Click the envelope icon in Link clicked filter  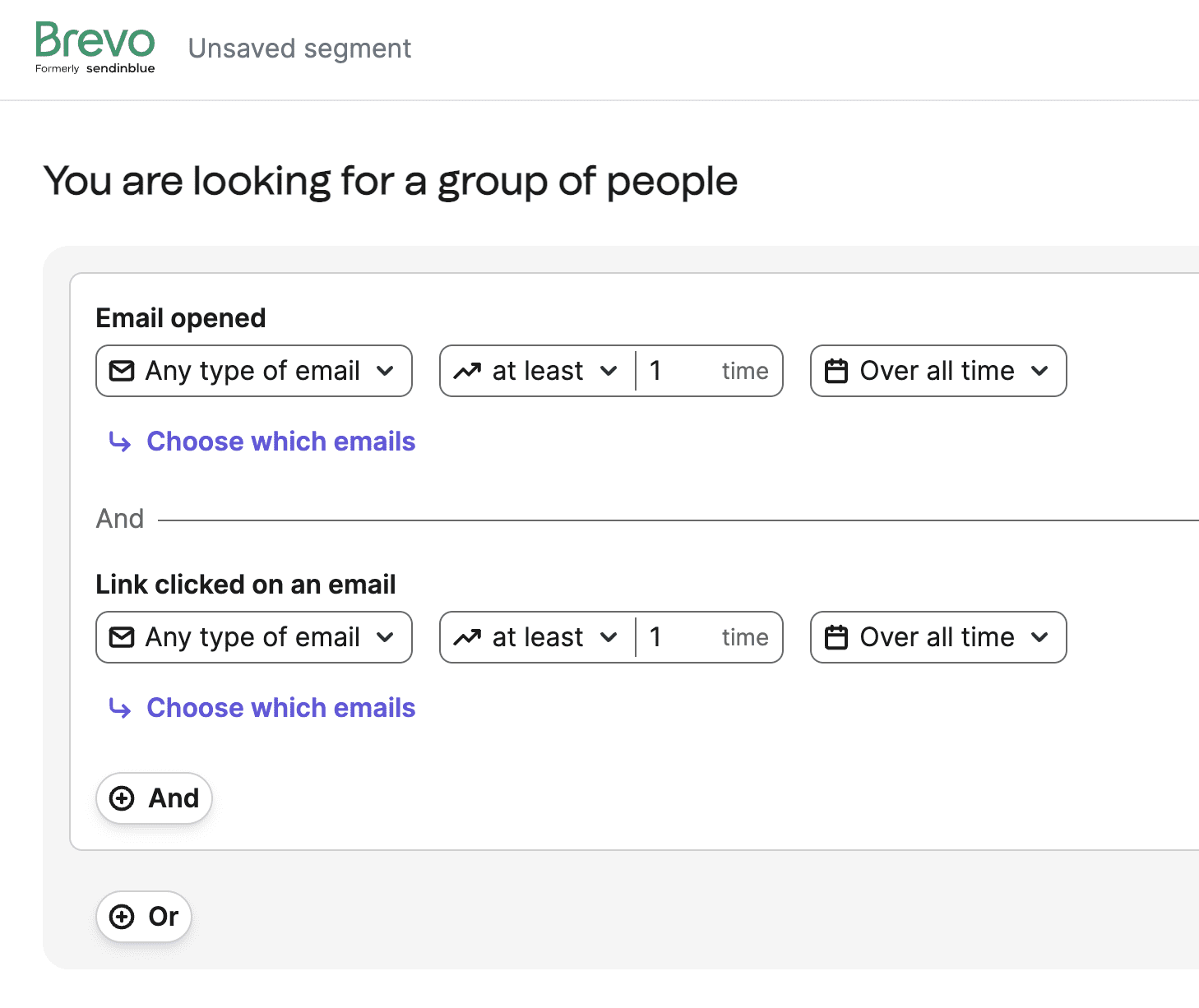122,637
